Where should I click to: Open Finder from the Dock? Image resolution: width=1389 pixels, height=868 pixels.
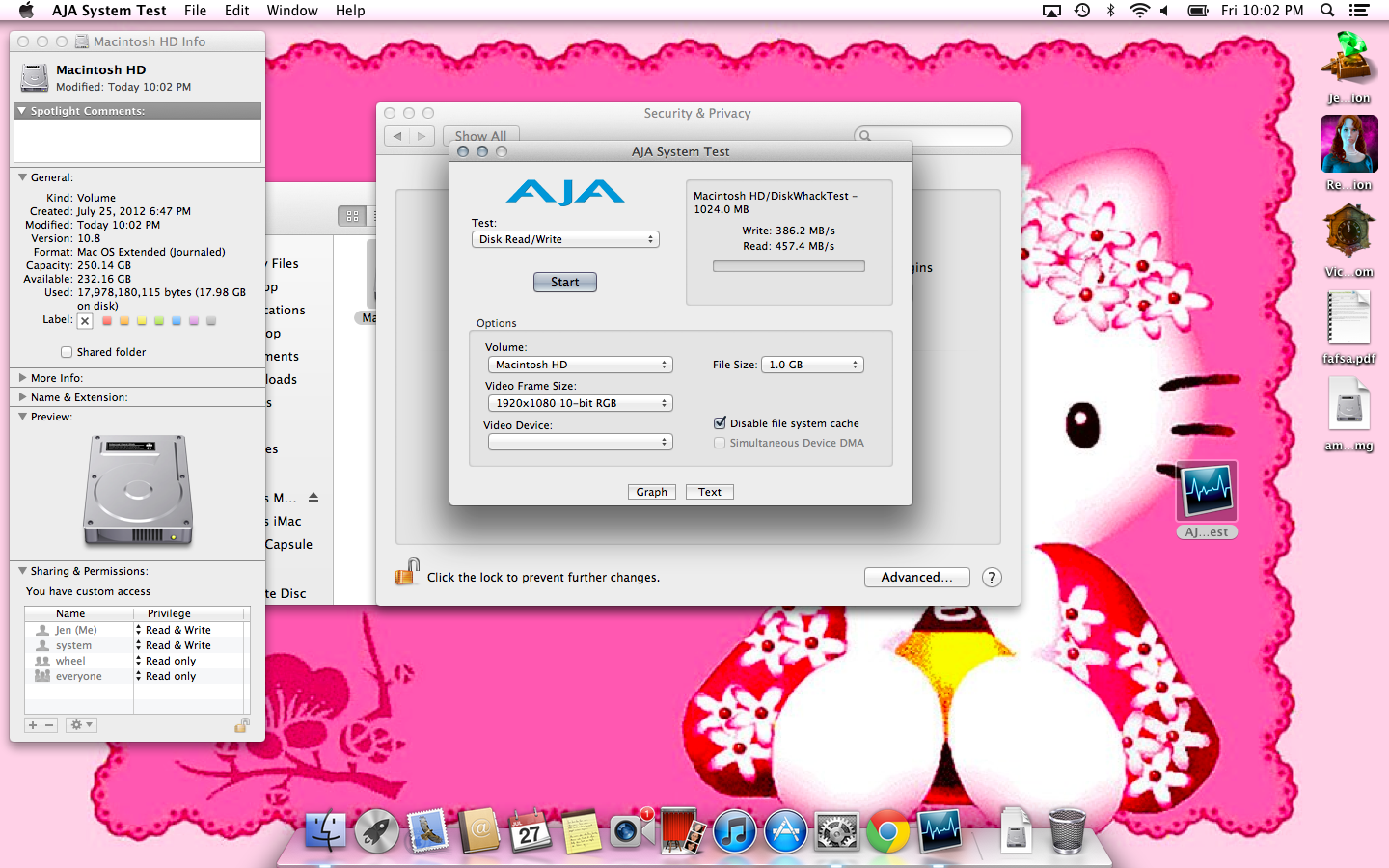click(325, 830)
